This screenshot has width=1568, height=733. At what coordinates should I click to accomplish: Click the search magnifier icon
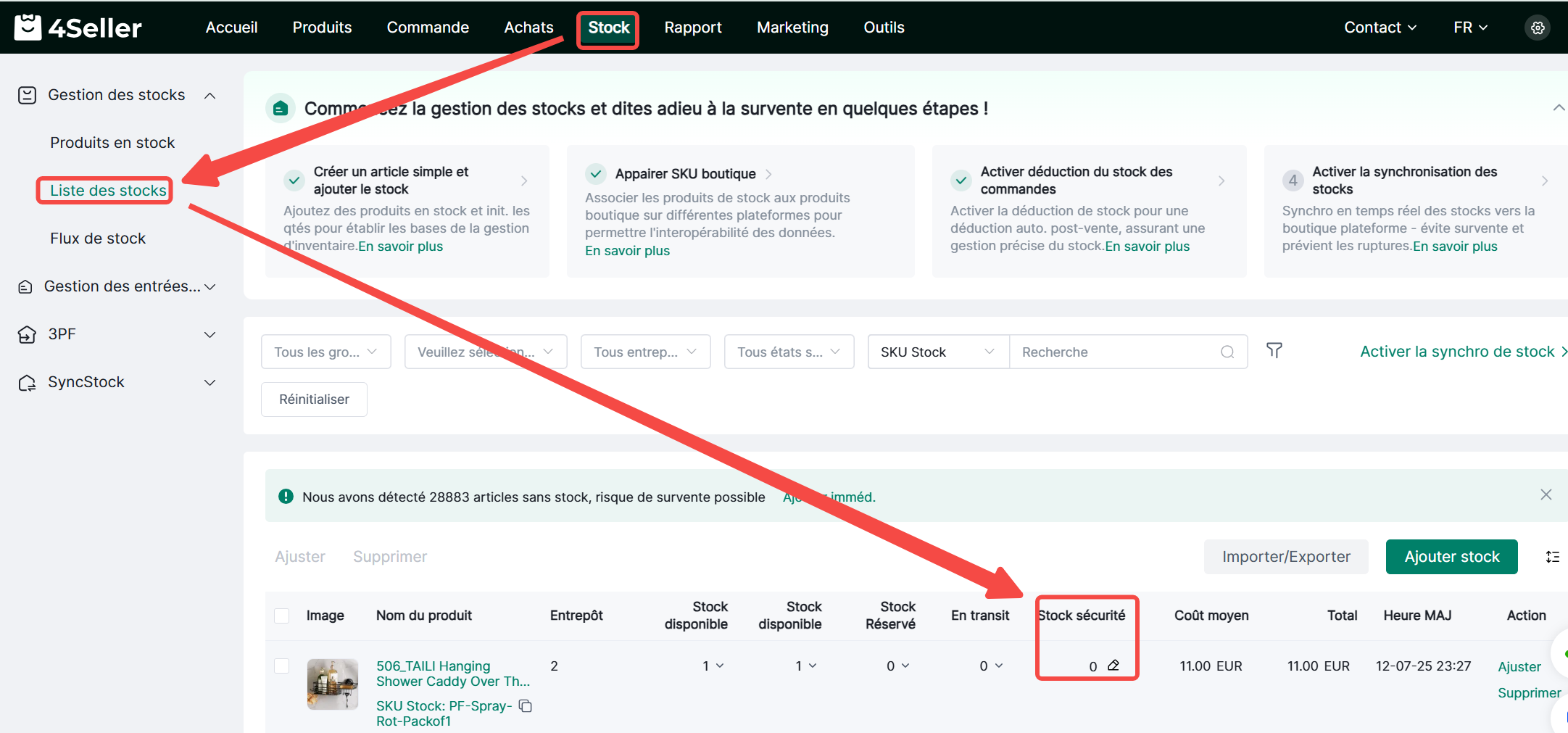click(x=1227, y=352)
